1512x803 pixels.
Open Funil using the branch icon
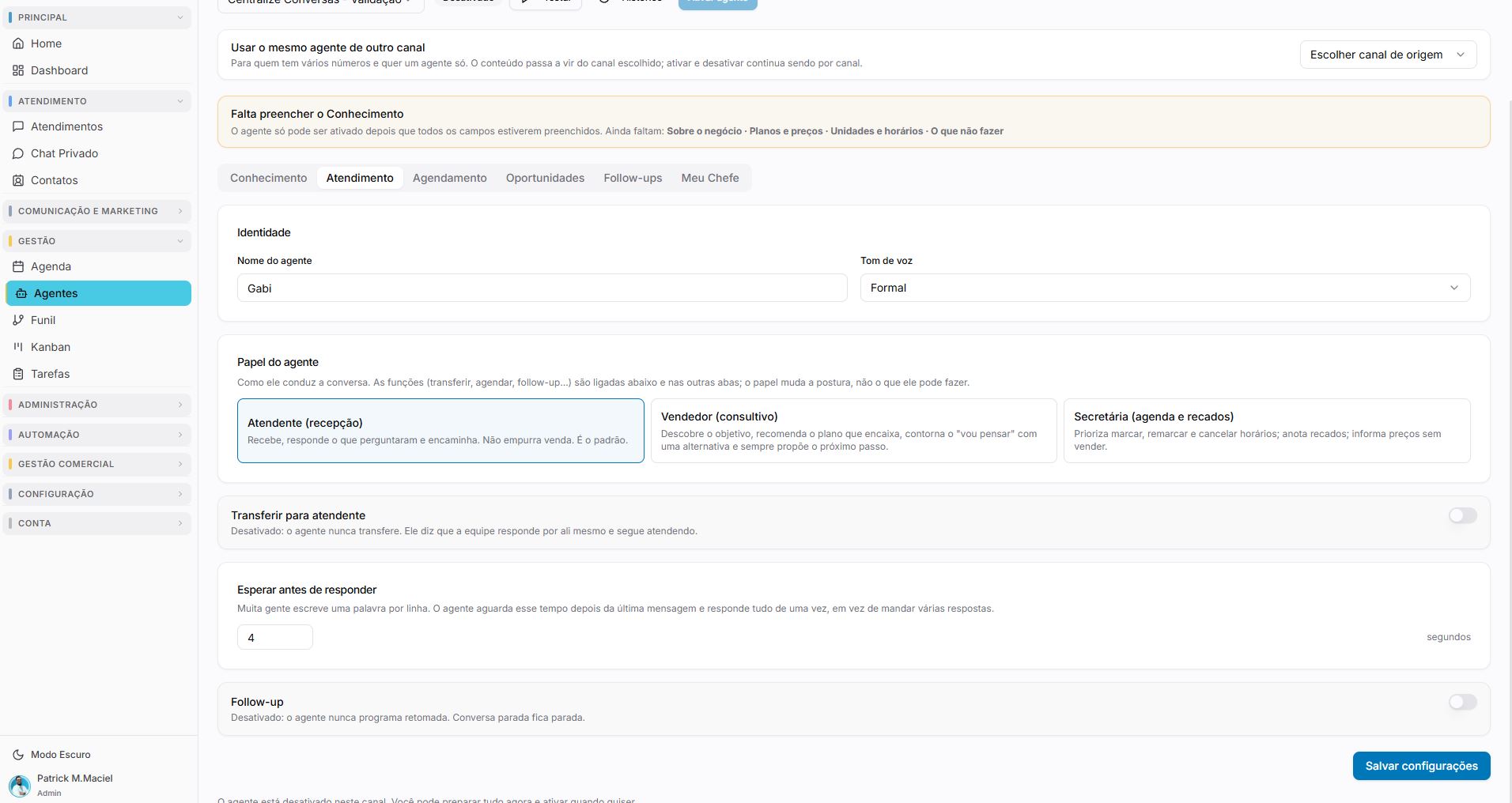[x=18, y=320]
